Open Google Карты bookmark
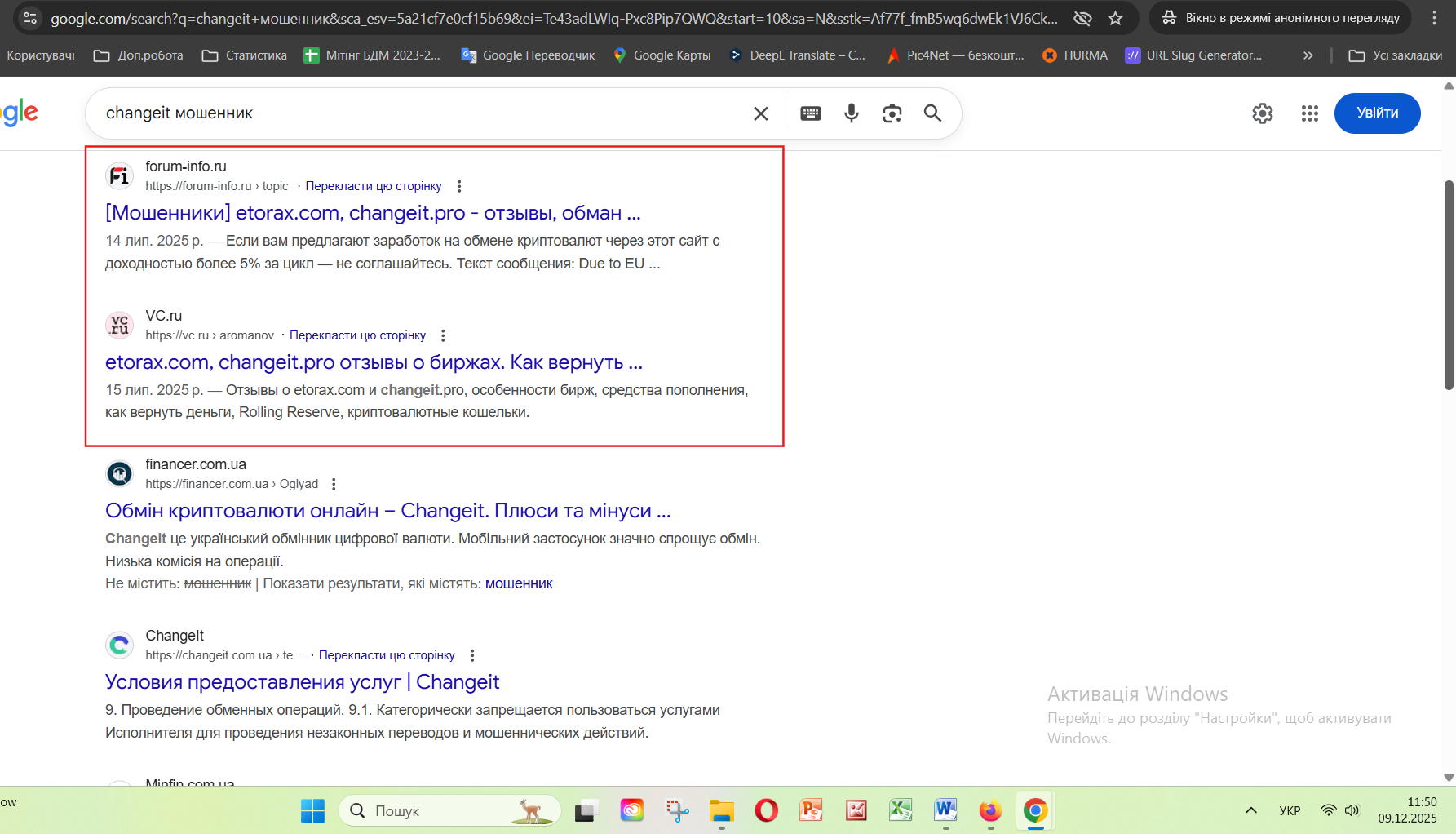 pyautogui.click(x=662, y=55)
